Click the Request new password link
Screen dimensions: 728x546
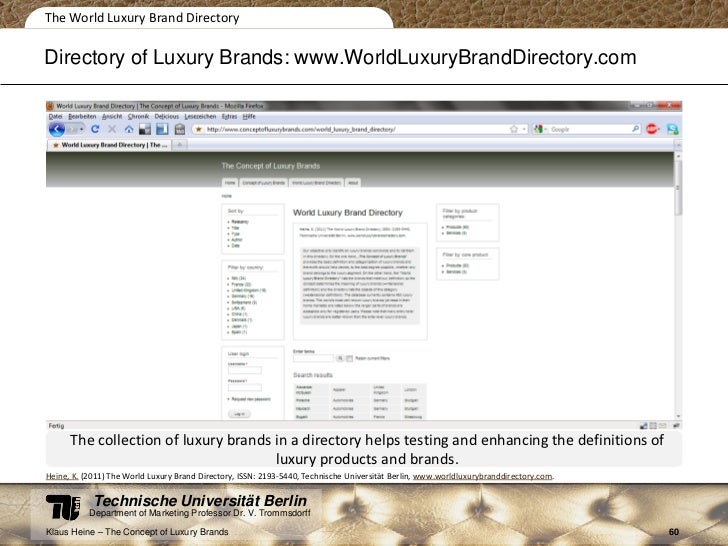(x=251, y=399)
